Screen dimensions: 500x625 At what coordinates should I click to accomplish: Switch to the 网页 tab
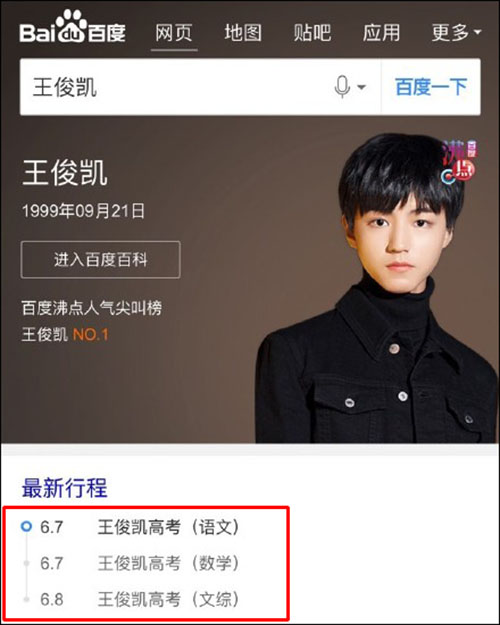point(174,33)
